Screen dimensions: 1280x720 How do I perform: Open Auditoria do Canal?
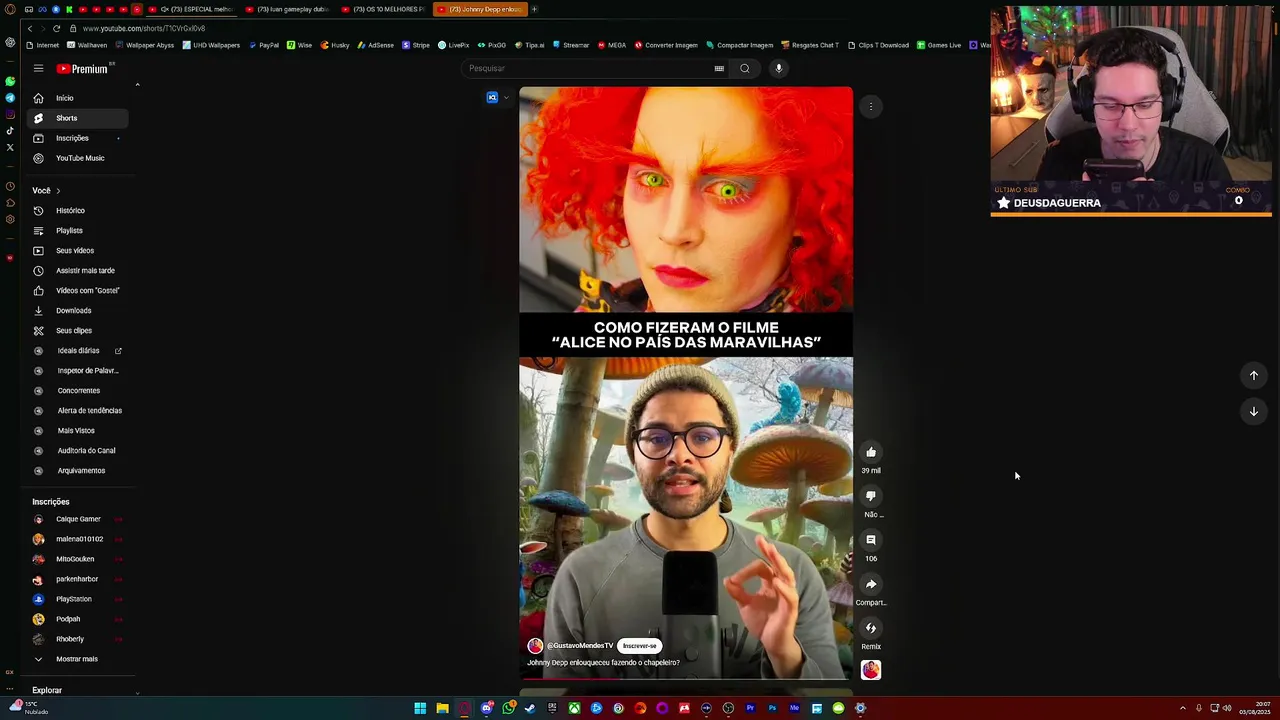click(x=78, y=451)
